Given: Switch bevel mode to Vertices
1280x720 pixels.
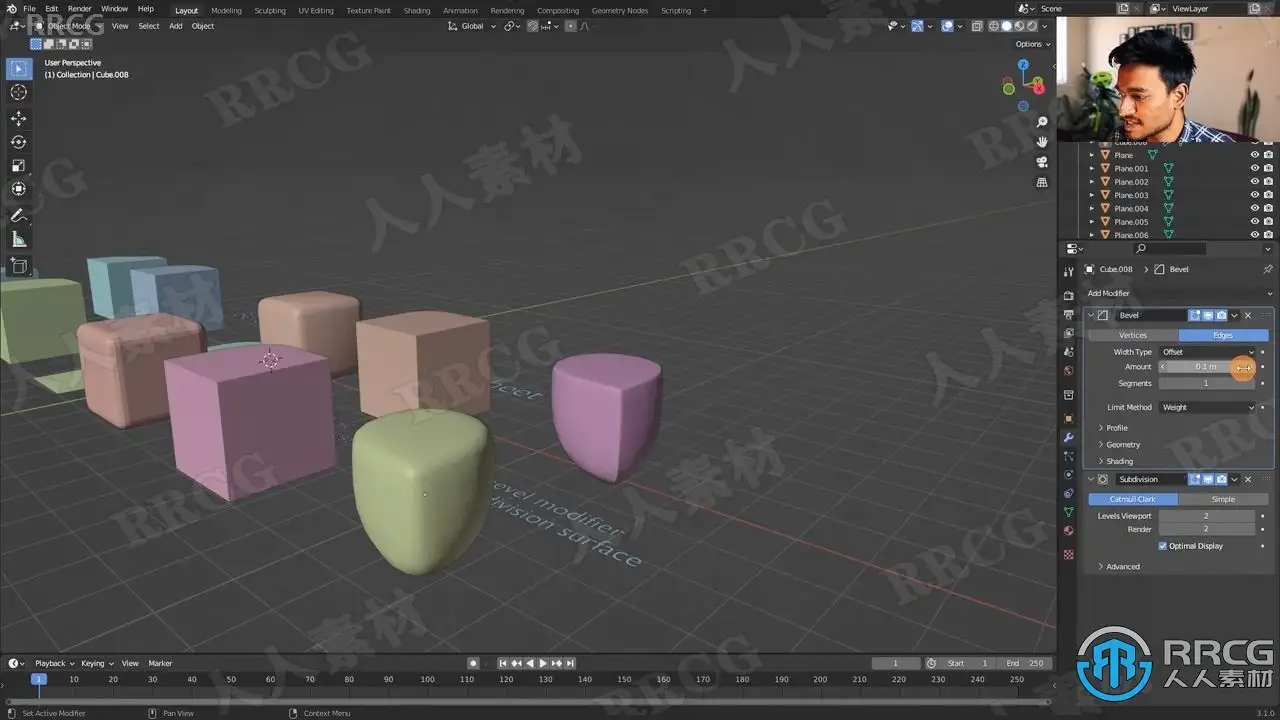Looking at the screenshot, I should click(x=1133, y=335).
